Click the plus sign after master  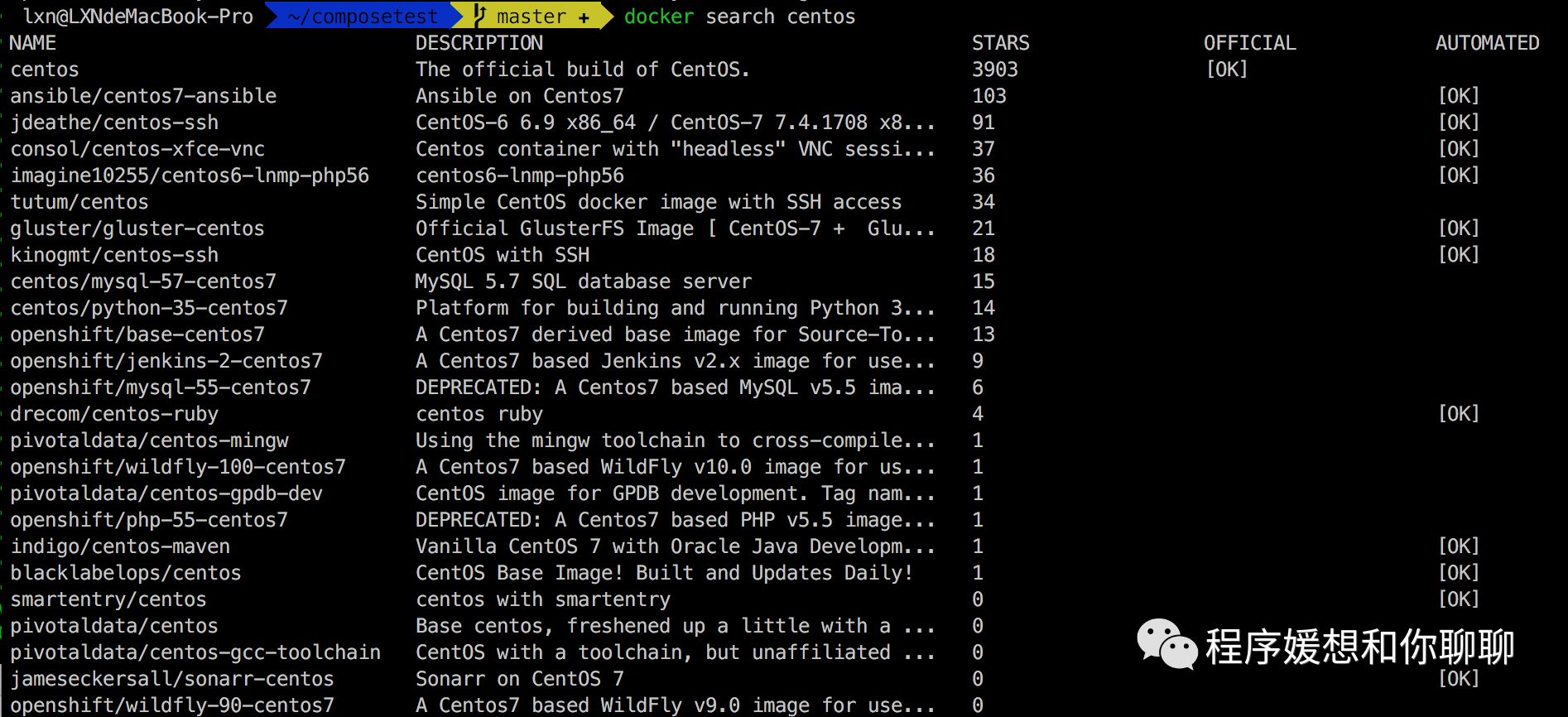[x=584, y=17]
